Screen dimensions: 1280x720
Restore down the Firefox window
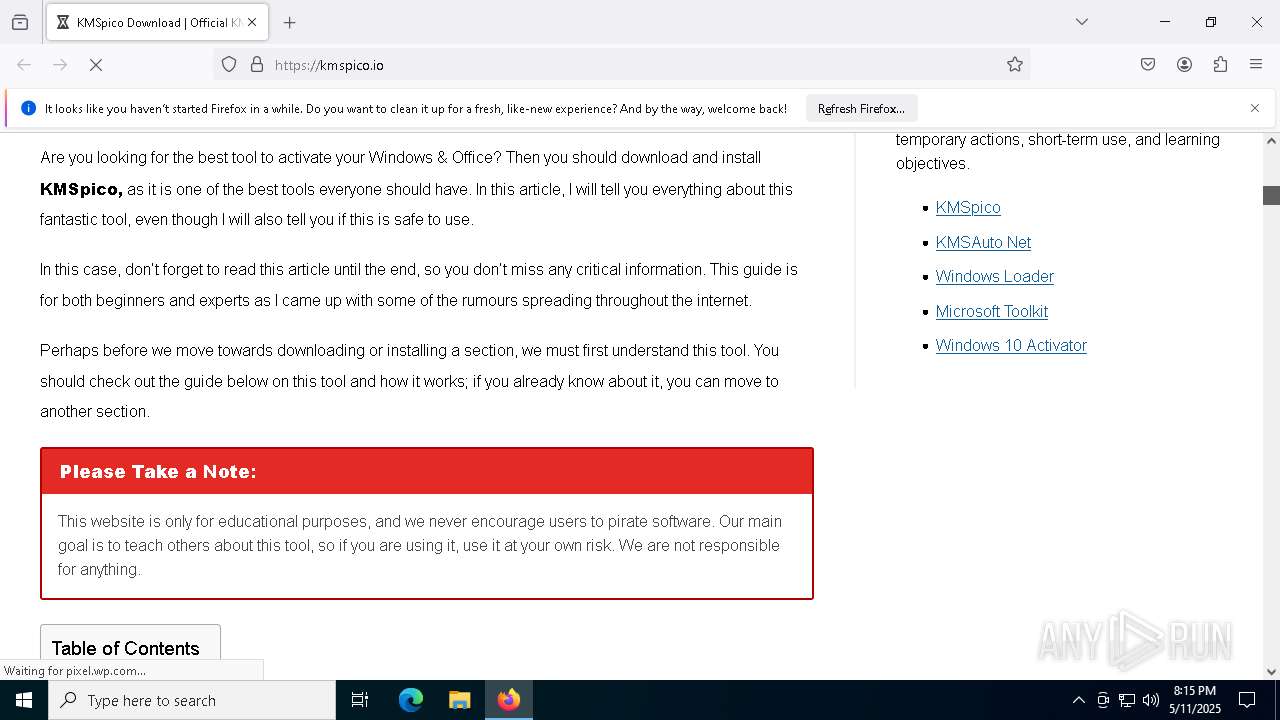pos(1211,22)
